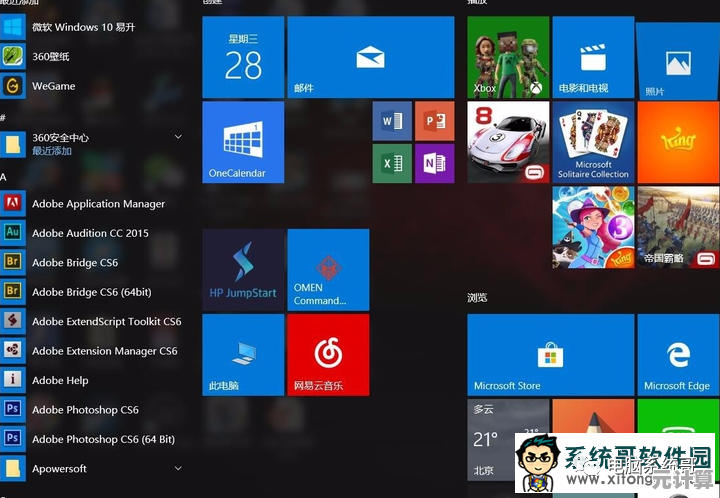Viewport: 720px width, 498px height.
Task: Open the 360安全中心 folder icon
Action: [x=13, y=144]
